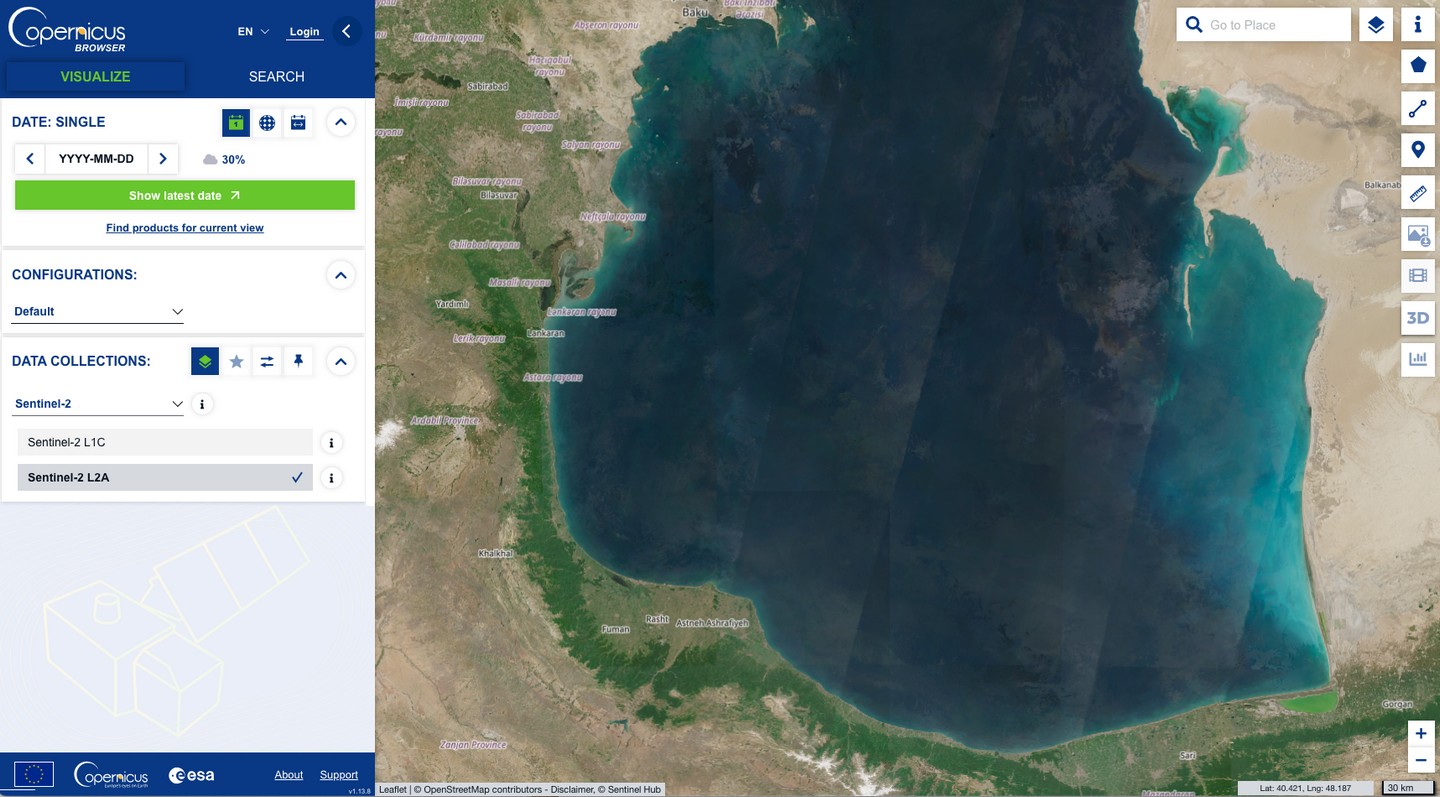Viewport: 1440px width, 797px height.
Task: Open the map layers selector
Action: pos(1376,25)
